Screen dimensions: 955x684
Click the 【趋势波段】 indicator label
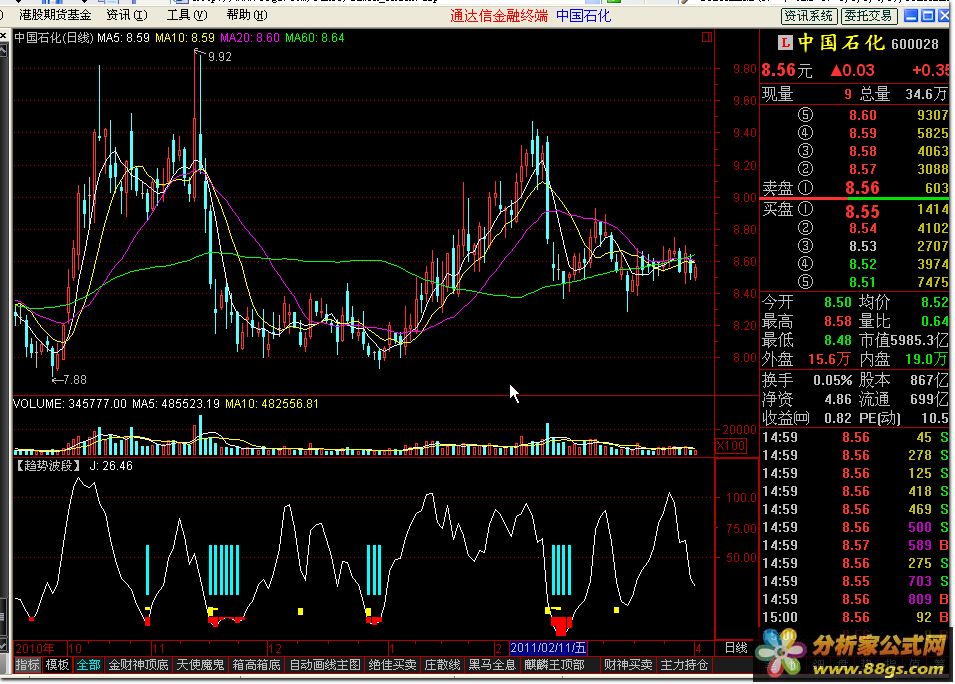[48, 466]
